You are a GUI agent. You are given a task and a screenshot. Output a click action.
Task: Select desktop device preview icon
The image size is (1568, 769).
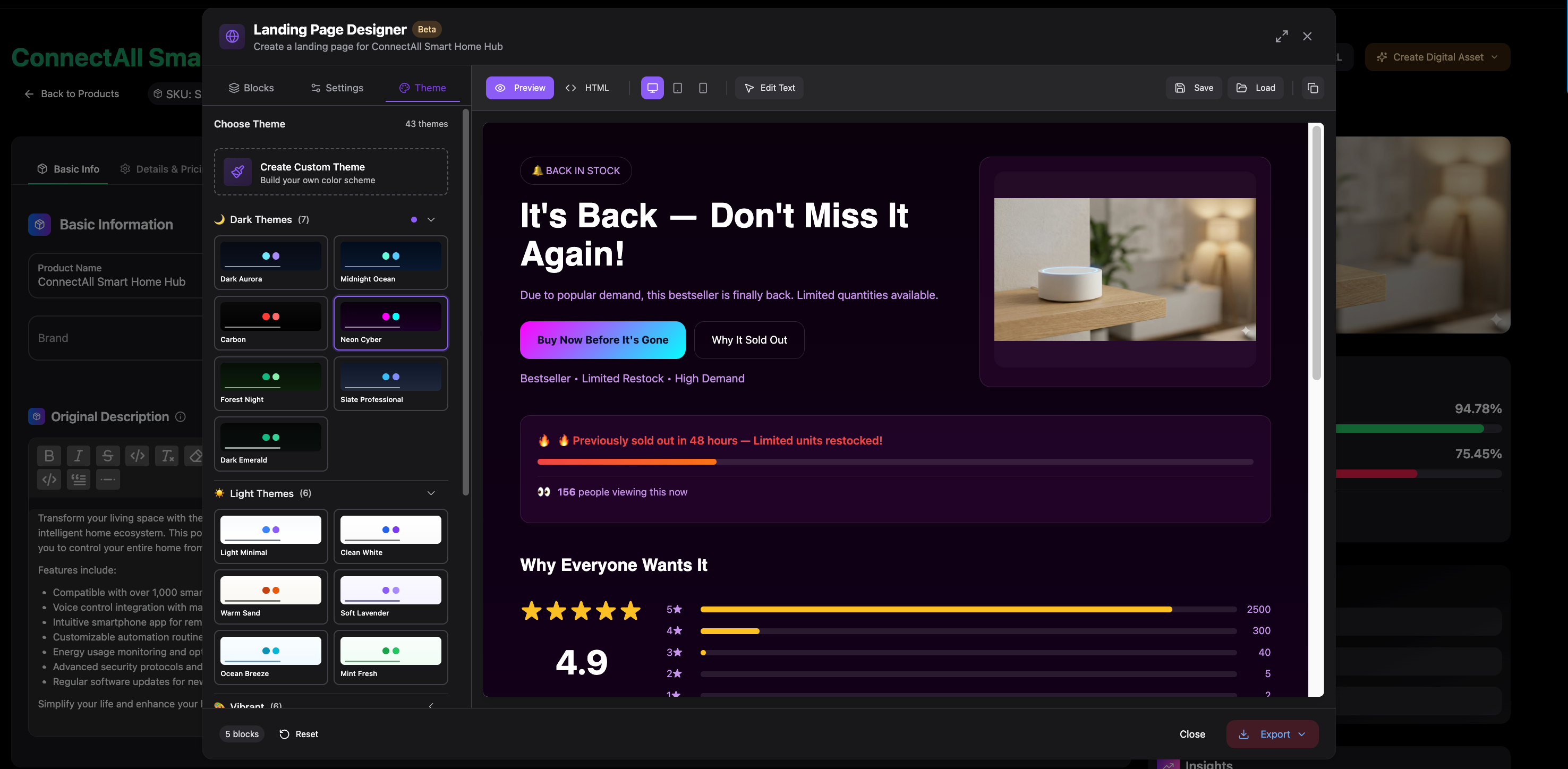652,88
